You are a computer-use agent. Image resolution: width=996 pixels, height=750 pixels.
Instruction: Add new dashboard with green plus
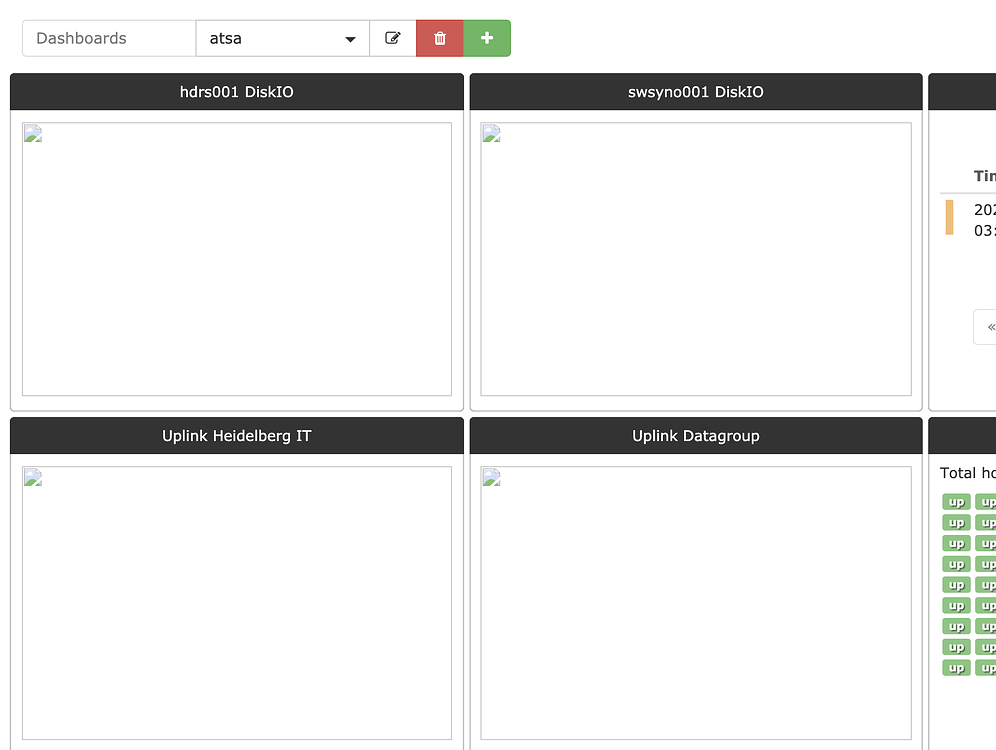coord(487,38)
